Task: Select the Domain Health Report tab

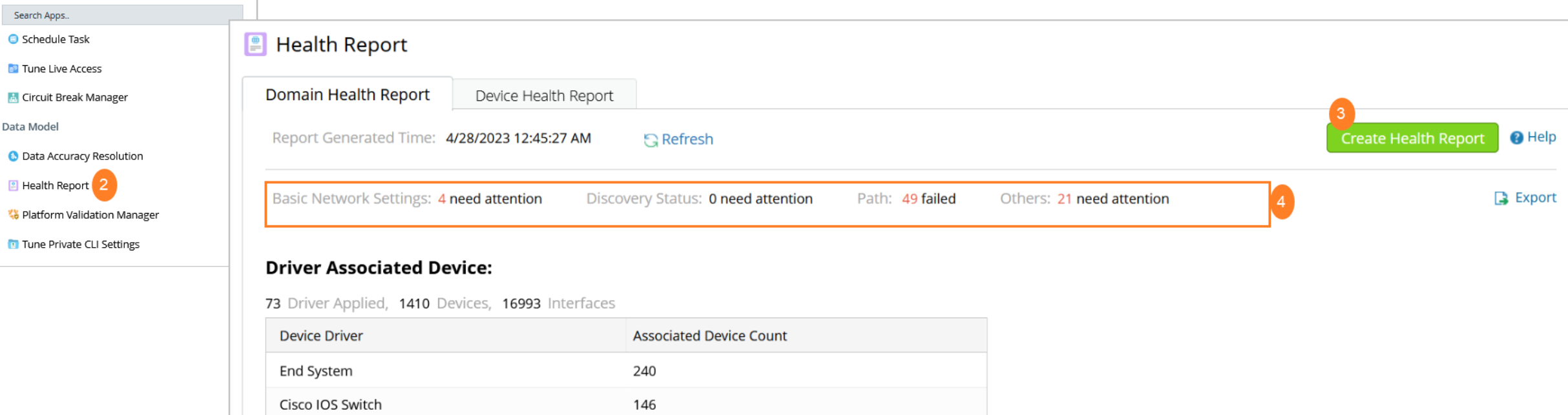Action: click(348, 95)
